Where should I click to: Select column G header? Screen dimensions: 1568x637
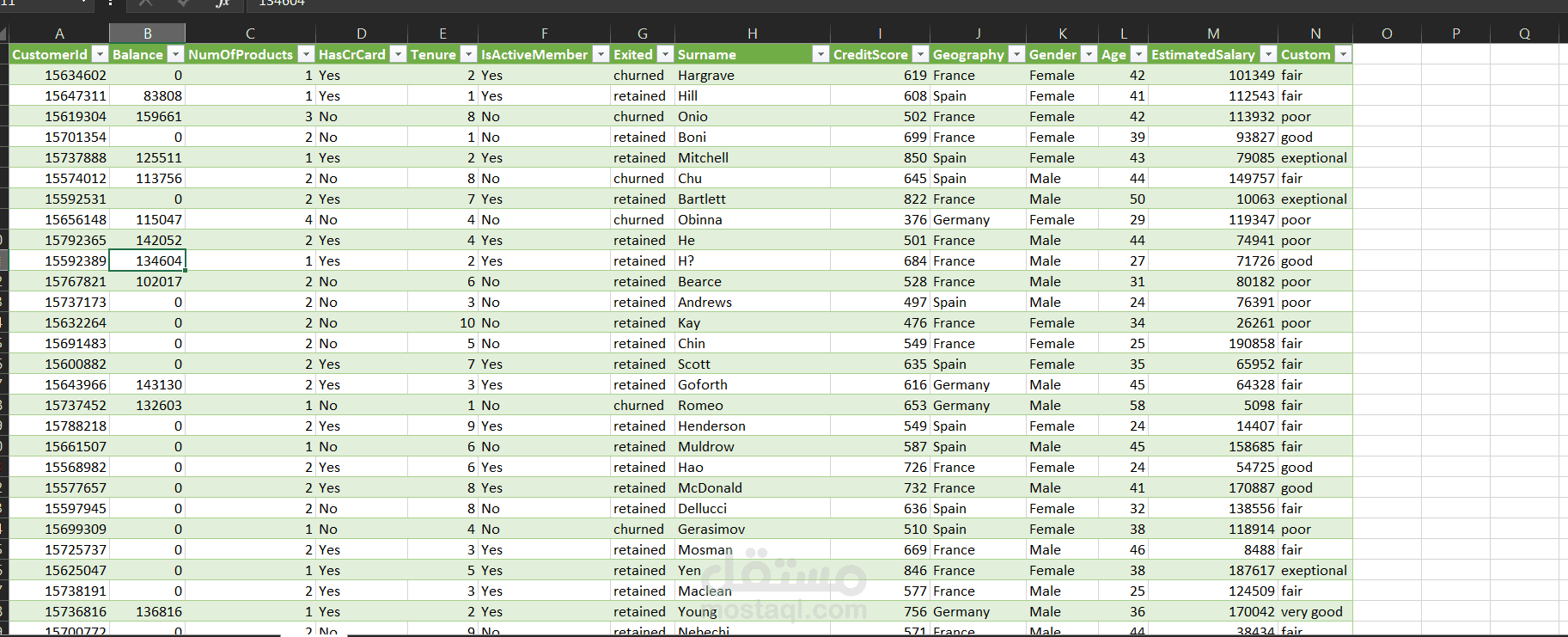coord(643,34)
